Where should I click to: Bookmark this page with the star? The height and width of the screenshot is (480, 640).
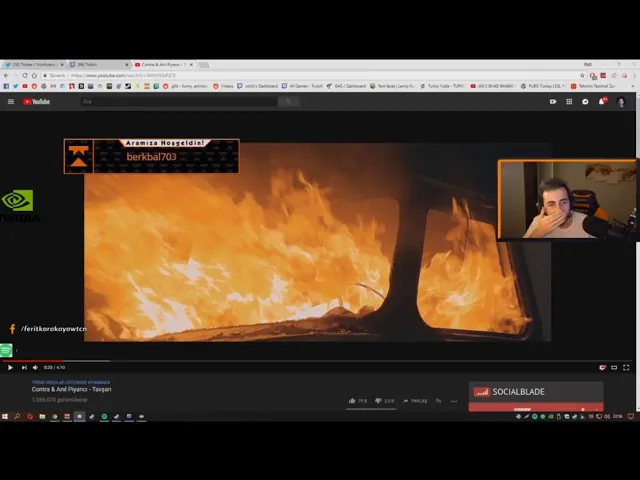click(x=582, y=76)
